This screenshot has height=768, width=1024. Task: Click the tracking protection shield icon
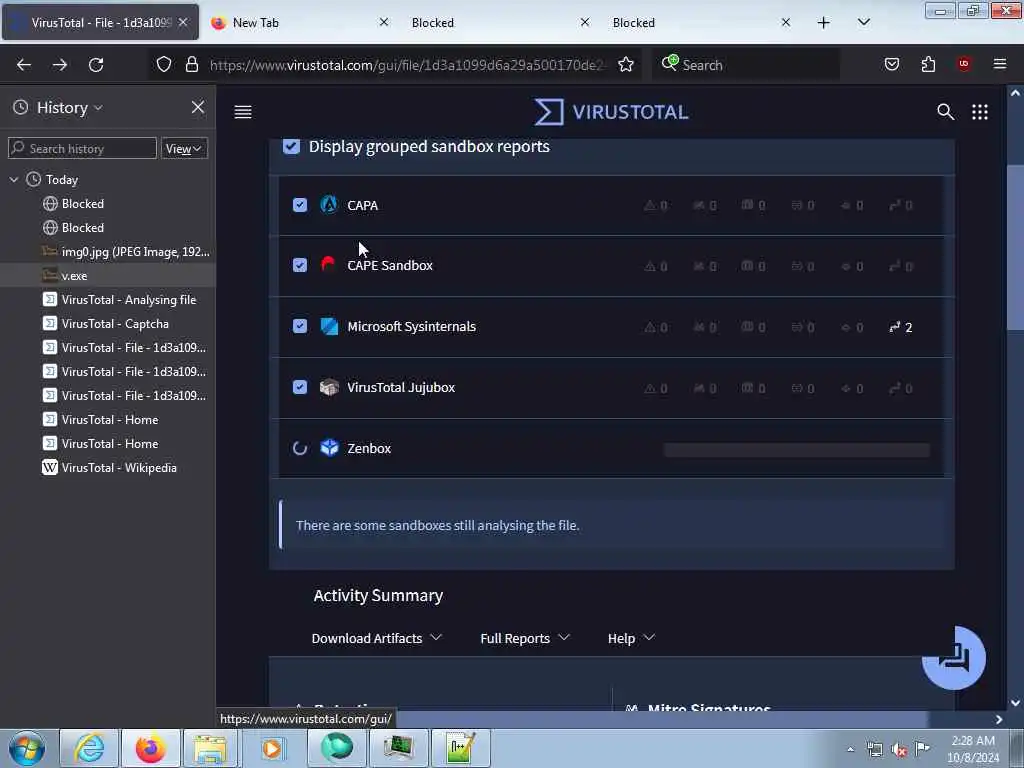(164, 64)
